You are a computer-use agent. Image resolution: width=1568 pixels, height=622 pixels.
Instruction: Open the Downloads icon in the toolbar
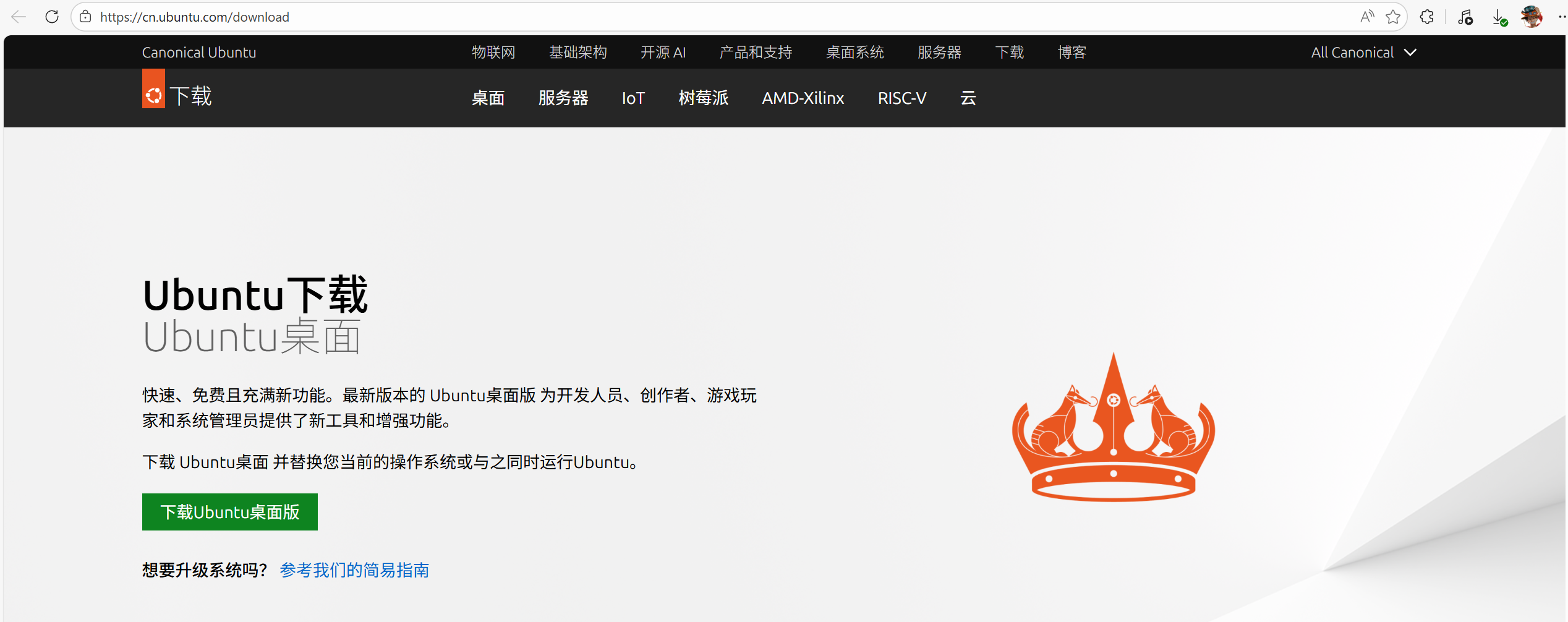(x=1499, y=17)
